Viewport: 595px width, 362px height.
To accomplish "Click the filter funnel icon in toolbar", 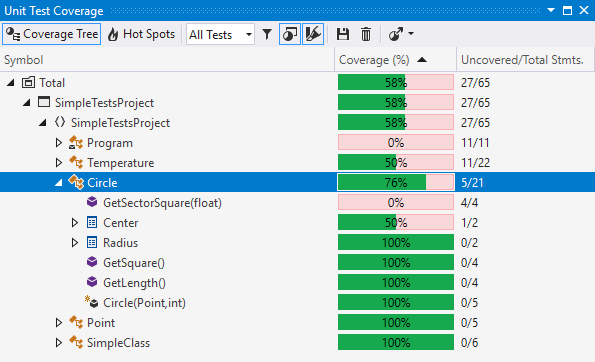I will coord(267,35).
